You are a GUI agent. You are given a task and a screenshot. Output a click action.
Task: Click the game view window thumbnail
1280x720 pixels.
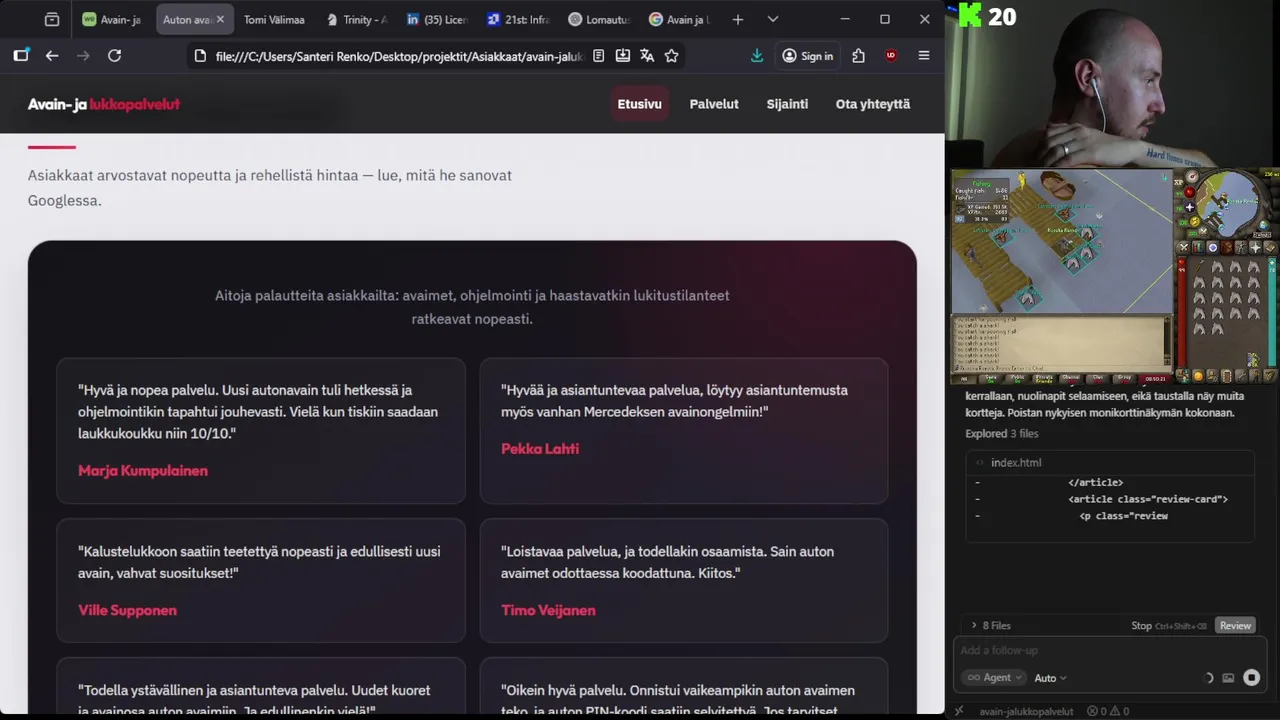pos(1061,241)
